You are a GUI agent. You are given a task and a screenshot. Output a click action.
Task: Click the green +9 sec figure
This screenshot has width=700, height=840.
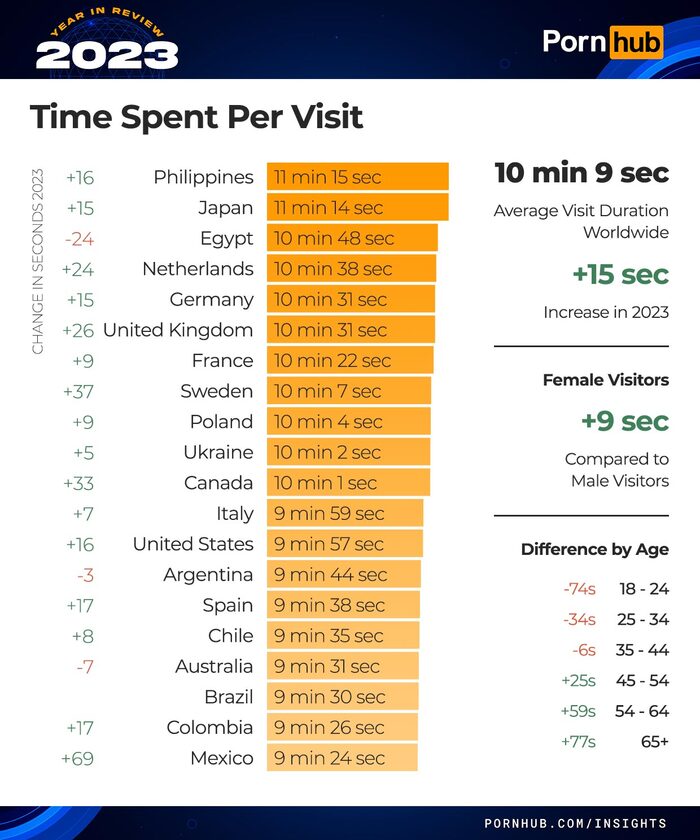pos(624,421)
